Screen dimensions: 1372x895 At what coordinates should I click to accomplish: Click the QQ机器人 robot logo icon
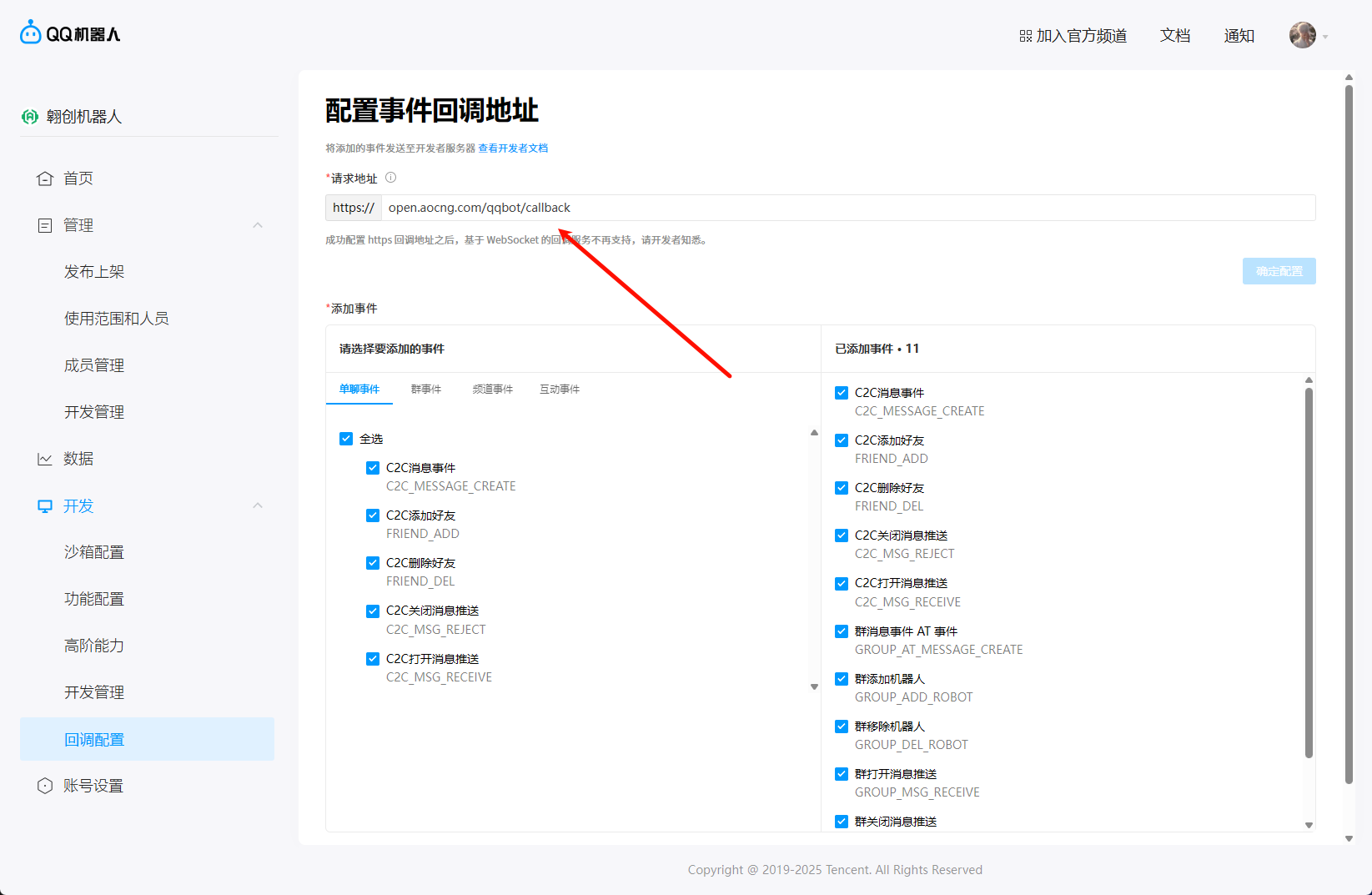pyautogui.click(x=31, y=33)
